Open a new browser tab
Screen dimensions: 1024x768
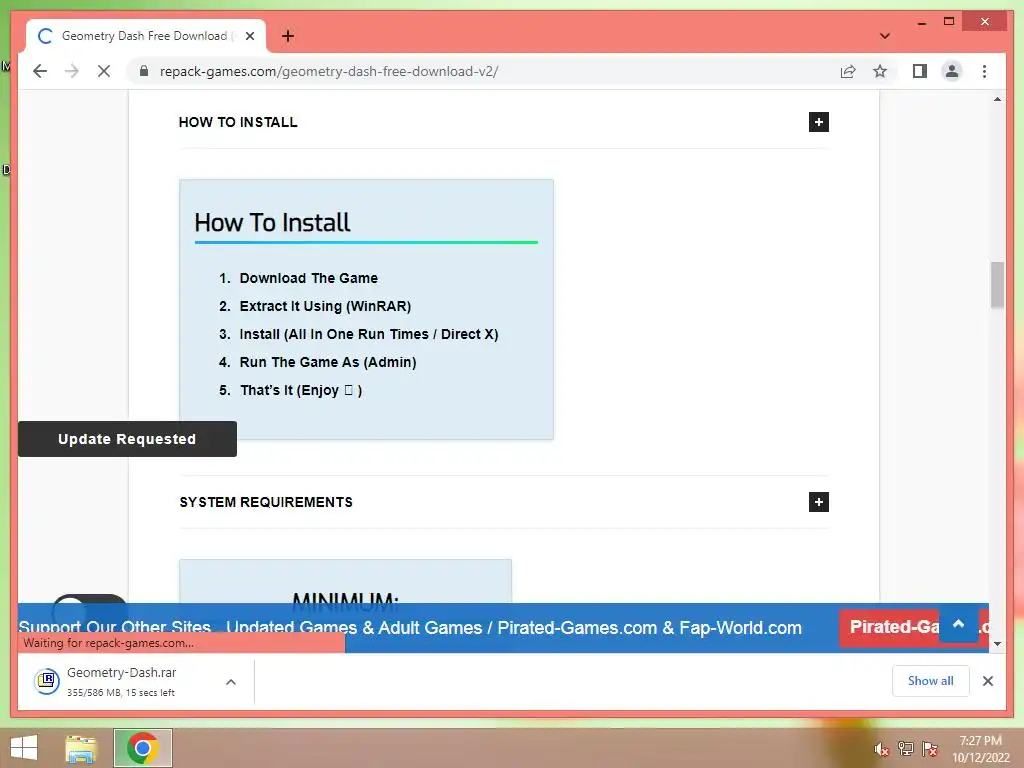click(x=287, y=36)
